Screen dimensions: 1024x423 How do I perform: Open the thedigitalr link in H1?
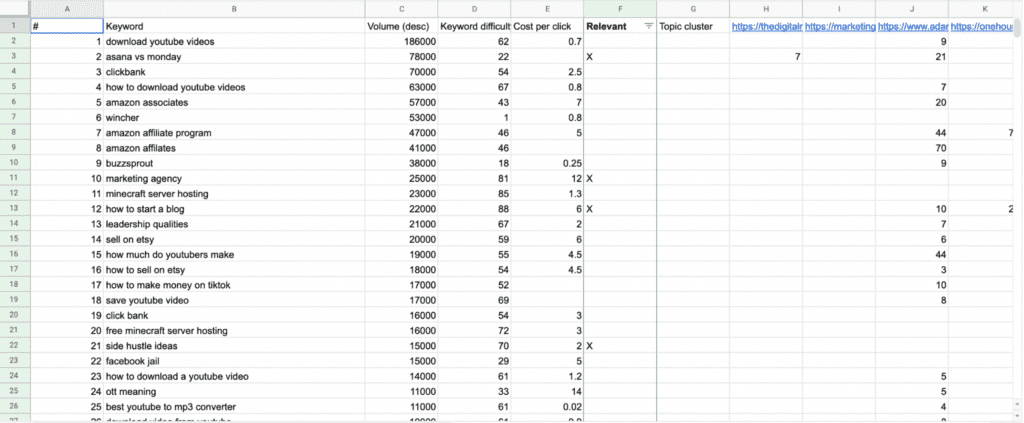point(767,26)
